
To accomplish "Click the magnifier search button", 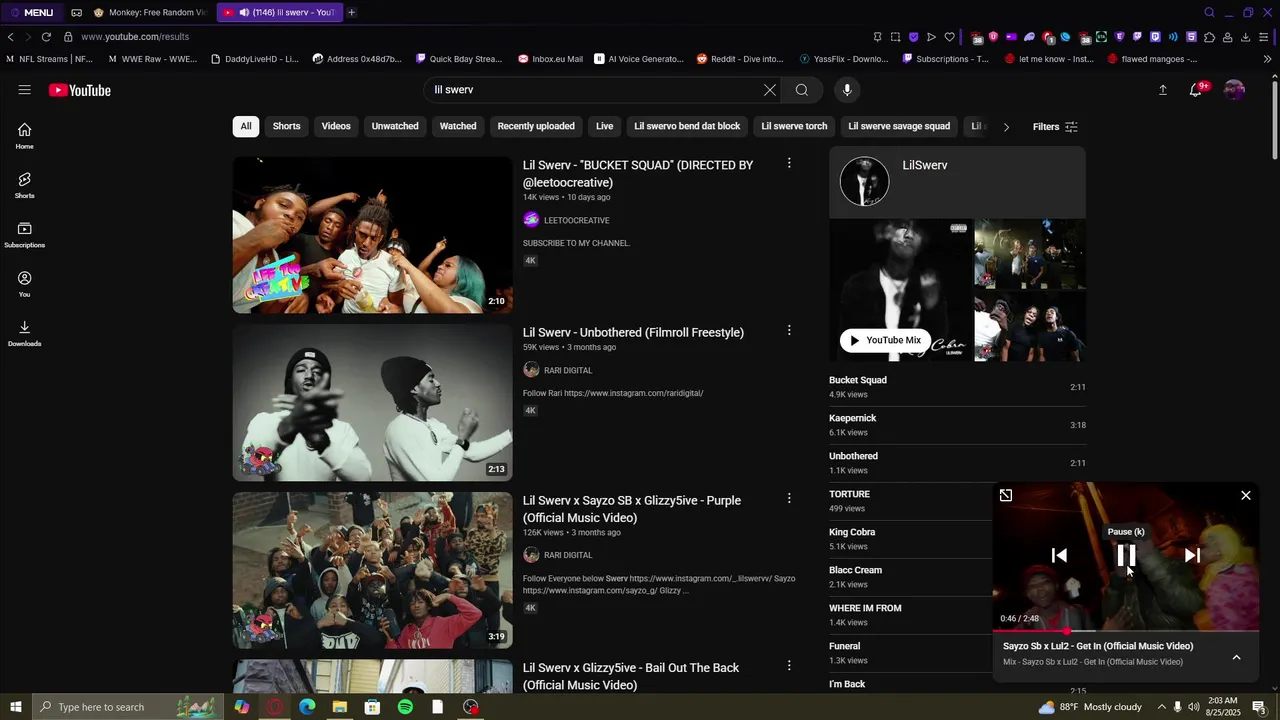I will pyautogui.click(x=802, y=90).
